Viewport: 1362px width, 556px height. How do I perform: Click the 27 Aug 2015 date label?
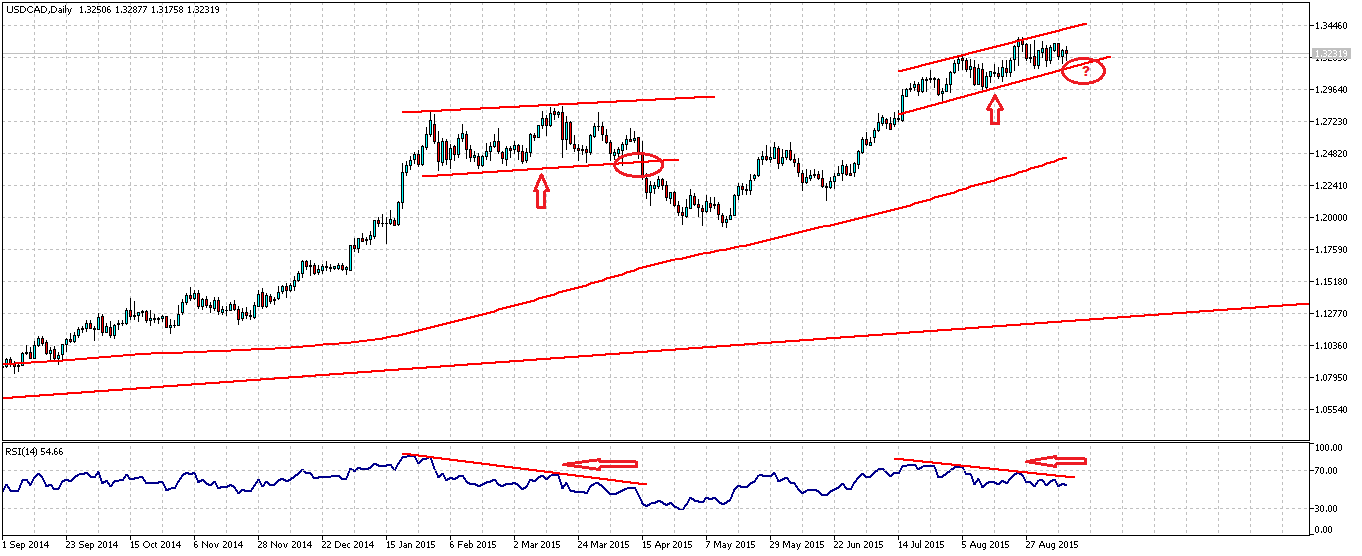pos(1051,545)
